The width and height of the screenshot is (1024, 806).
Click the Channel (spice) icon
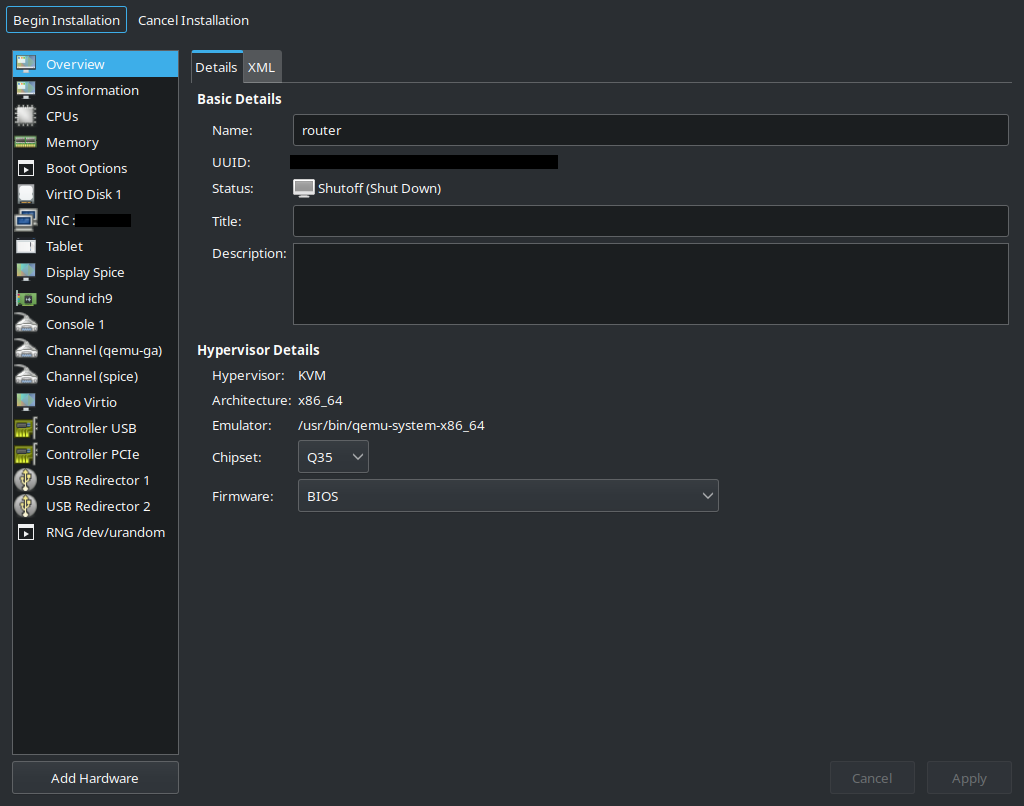(26, 376)
